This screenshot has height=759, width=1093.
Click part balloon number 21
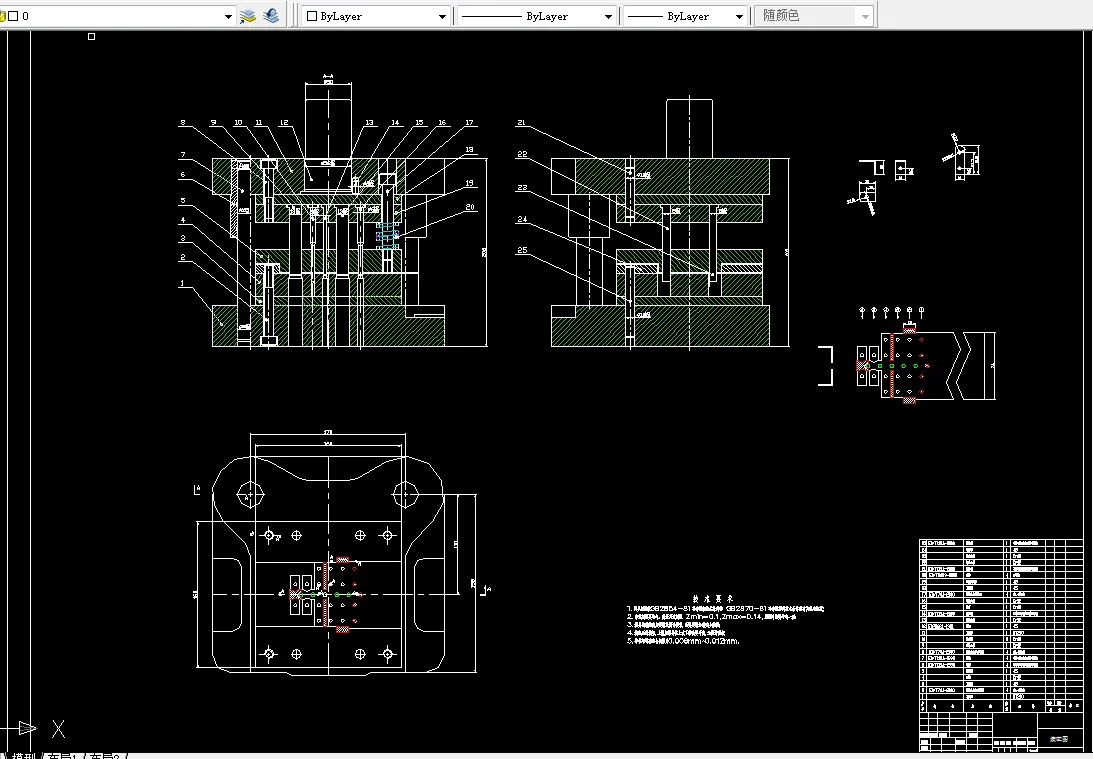521,123
